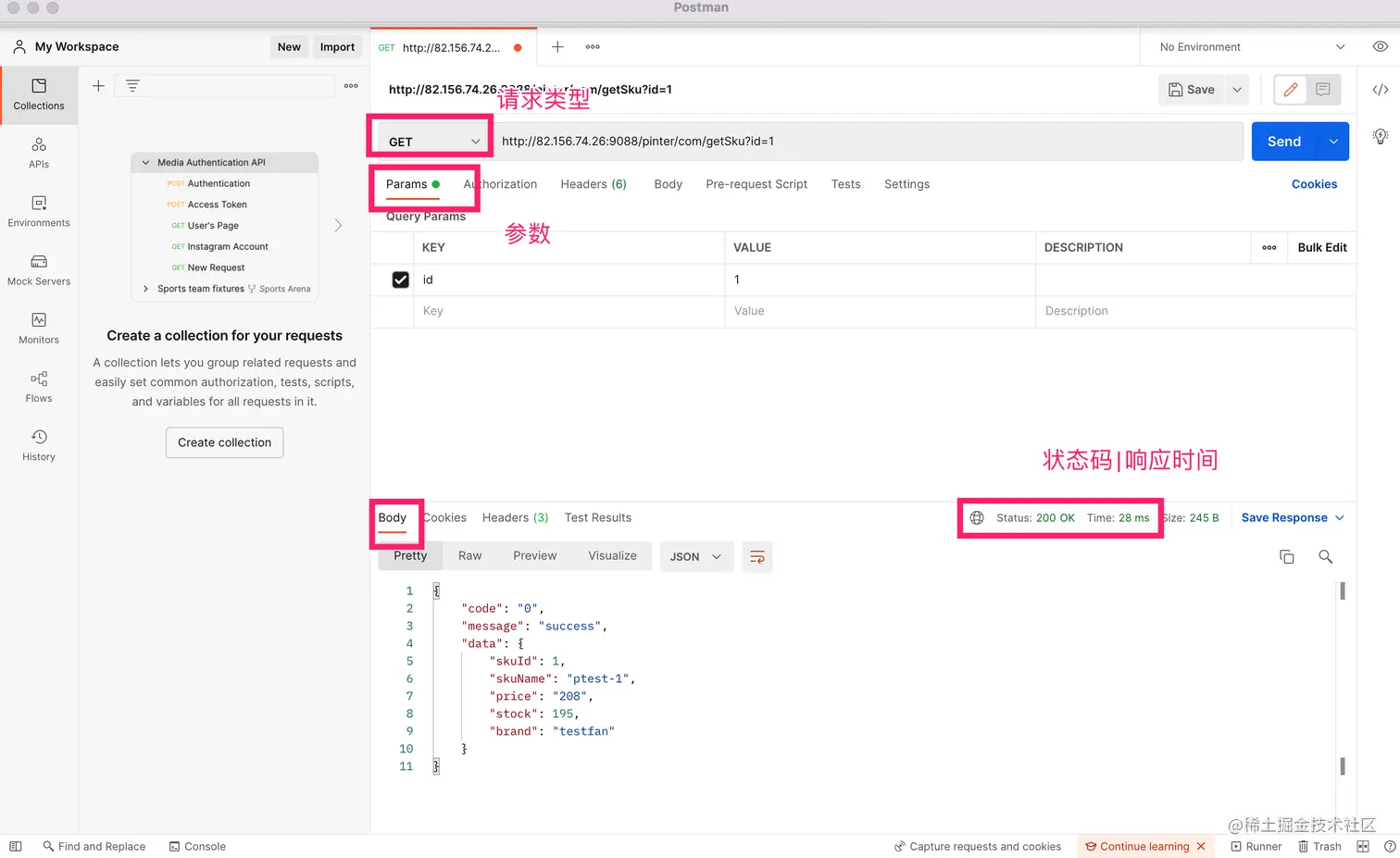Open the Collections sidebar panel
The width and height of the screenshot is (1400, 858).
click(39, 94)
